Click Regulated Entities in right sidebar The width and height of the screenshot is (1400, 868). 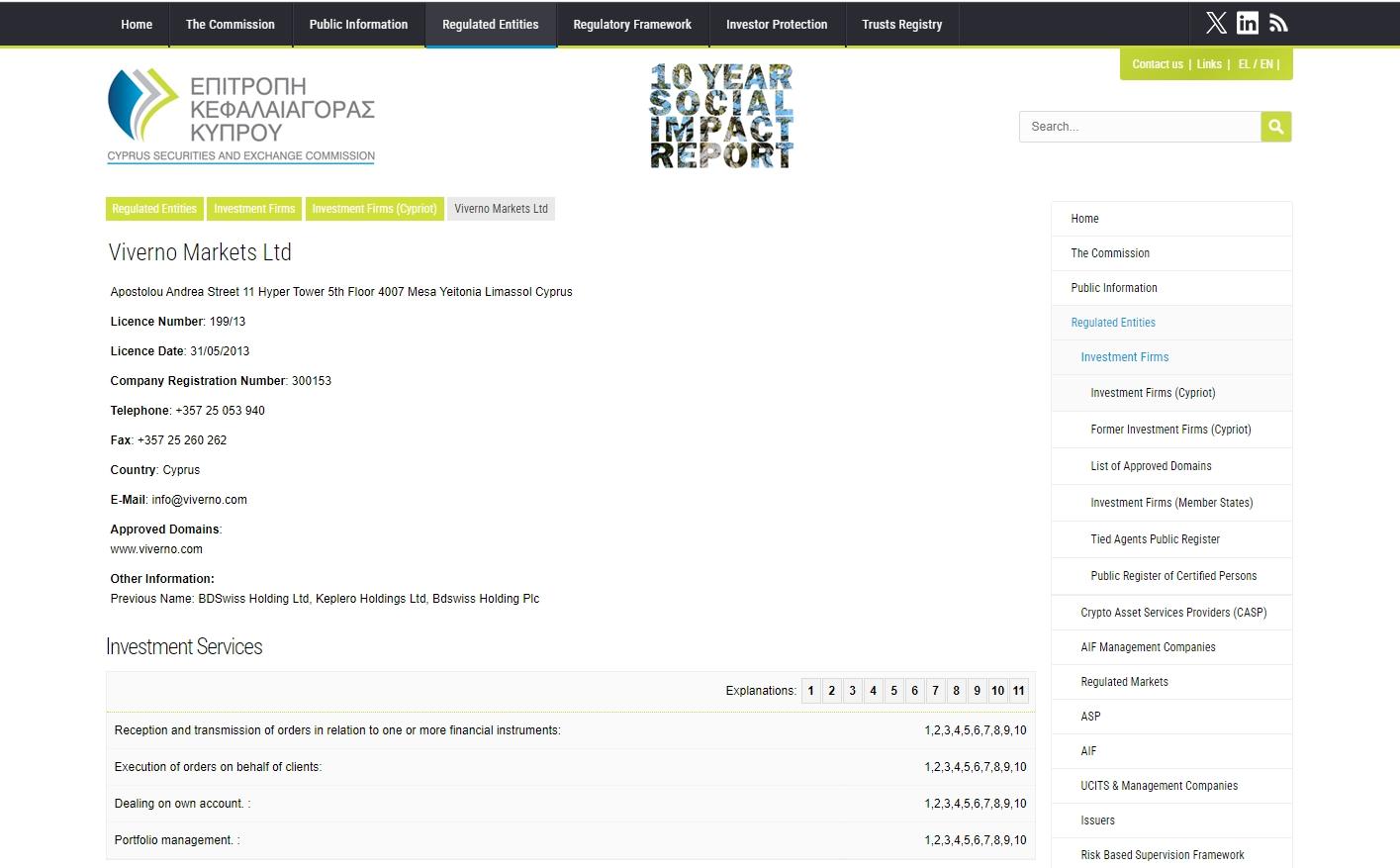(x=1171, y=323)
